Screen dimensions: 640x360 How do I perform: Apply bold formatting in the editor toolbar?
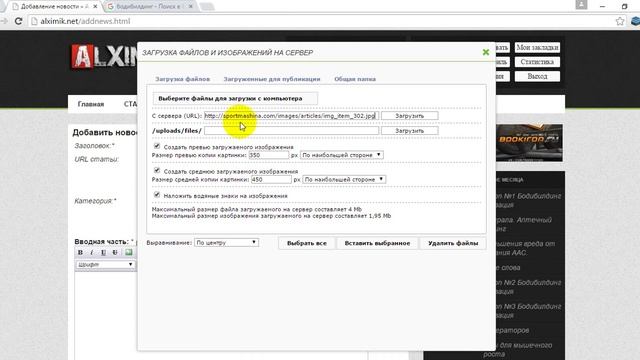click(x=80, y=253)
